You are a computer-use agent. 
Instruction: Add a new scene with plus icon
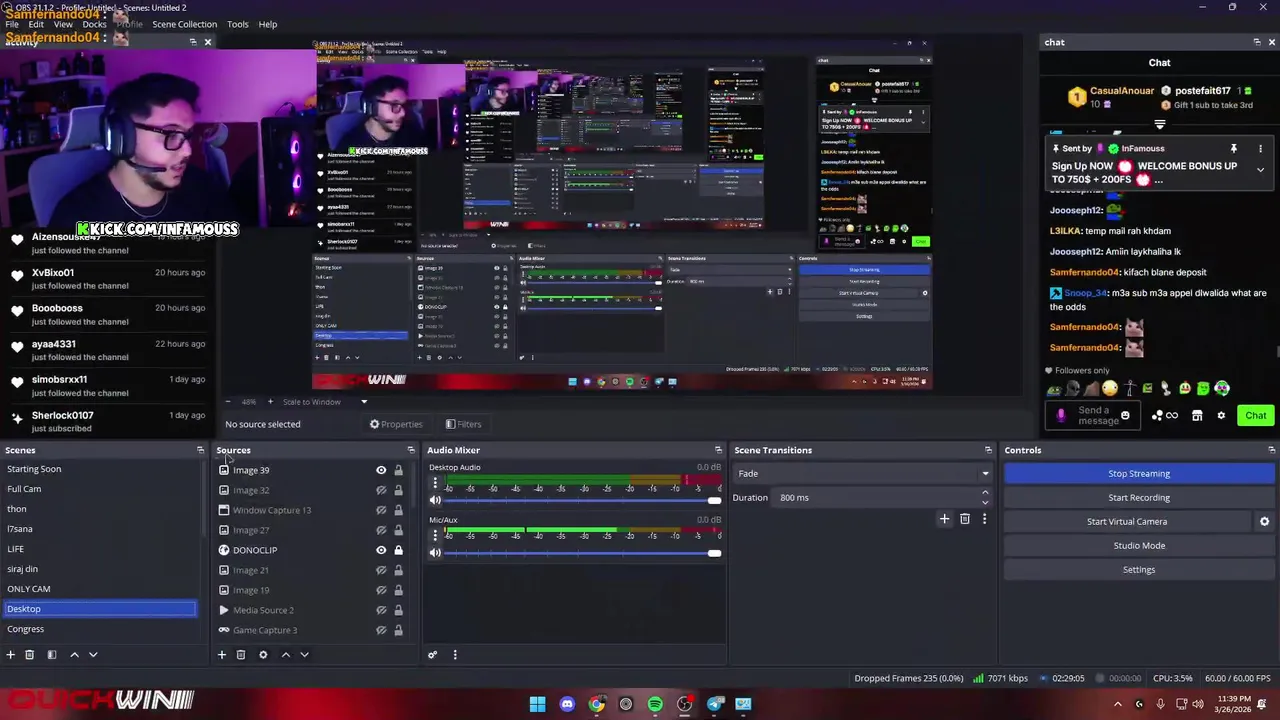coord(10,655)
